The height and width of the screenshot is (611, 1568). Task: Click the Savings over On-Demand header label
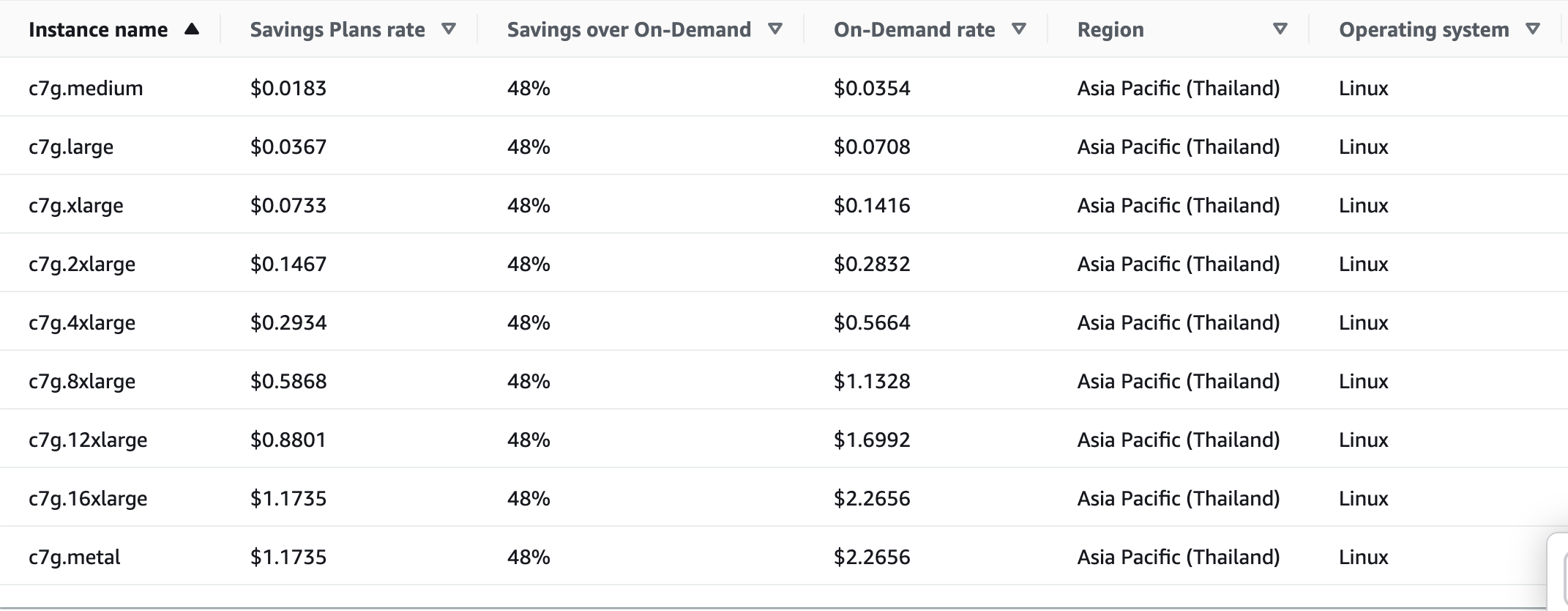[629, 29]
